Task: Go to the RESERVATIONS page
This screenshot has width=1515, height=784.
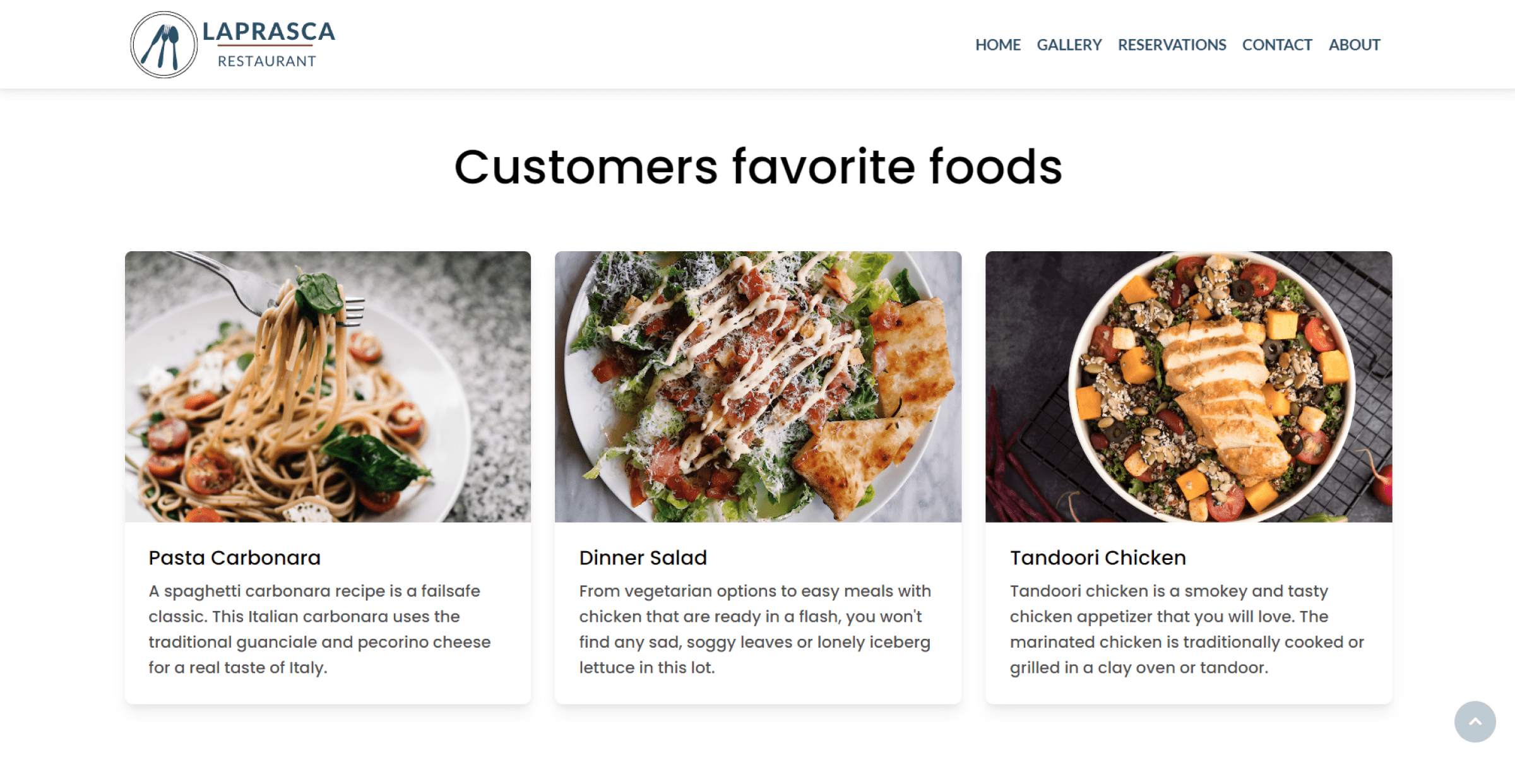Action: pos(1172,45)
